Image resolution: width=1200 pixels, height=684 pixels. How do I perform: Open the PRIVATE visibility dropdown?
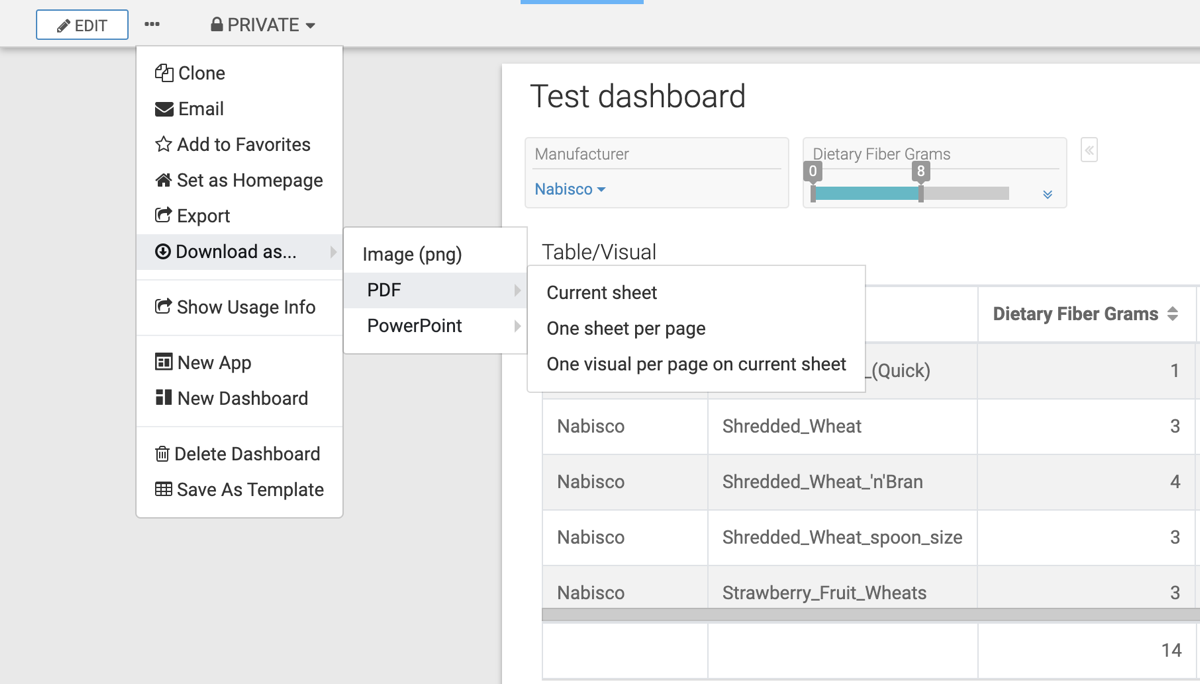263,25
